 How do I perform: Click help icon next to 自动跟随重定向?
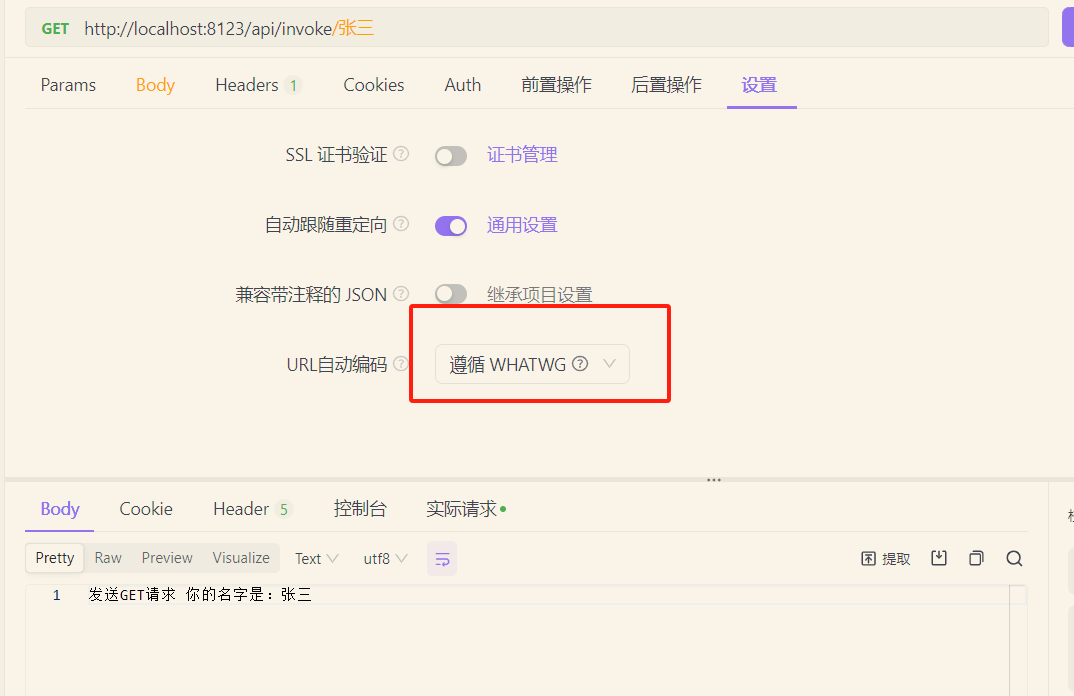[401, 224]
